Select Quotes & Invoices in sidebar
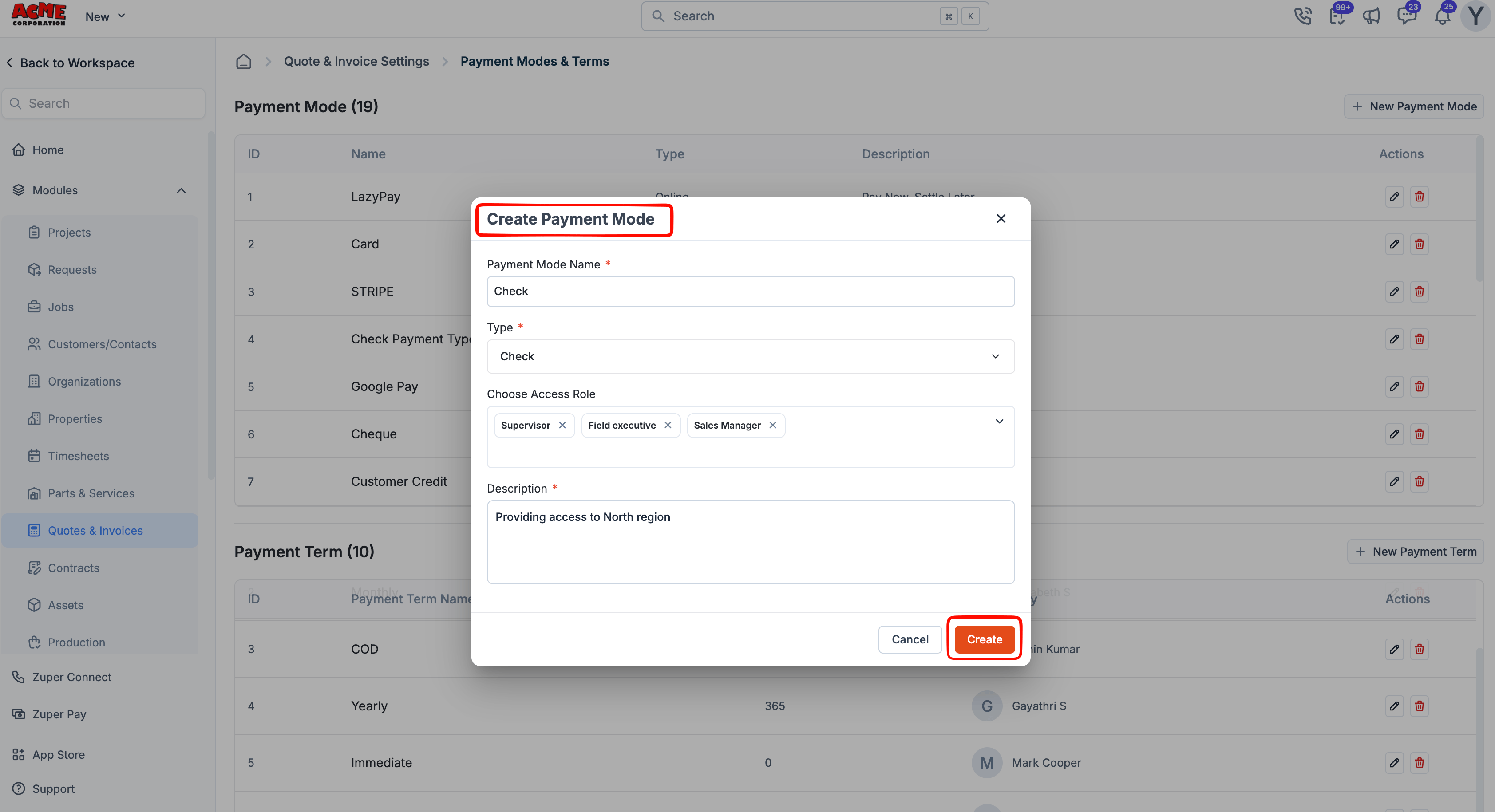 coord(100,531)
